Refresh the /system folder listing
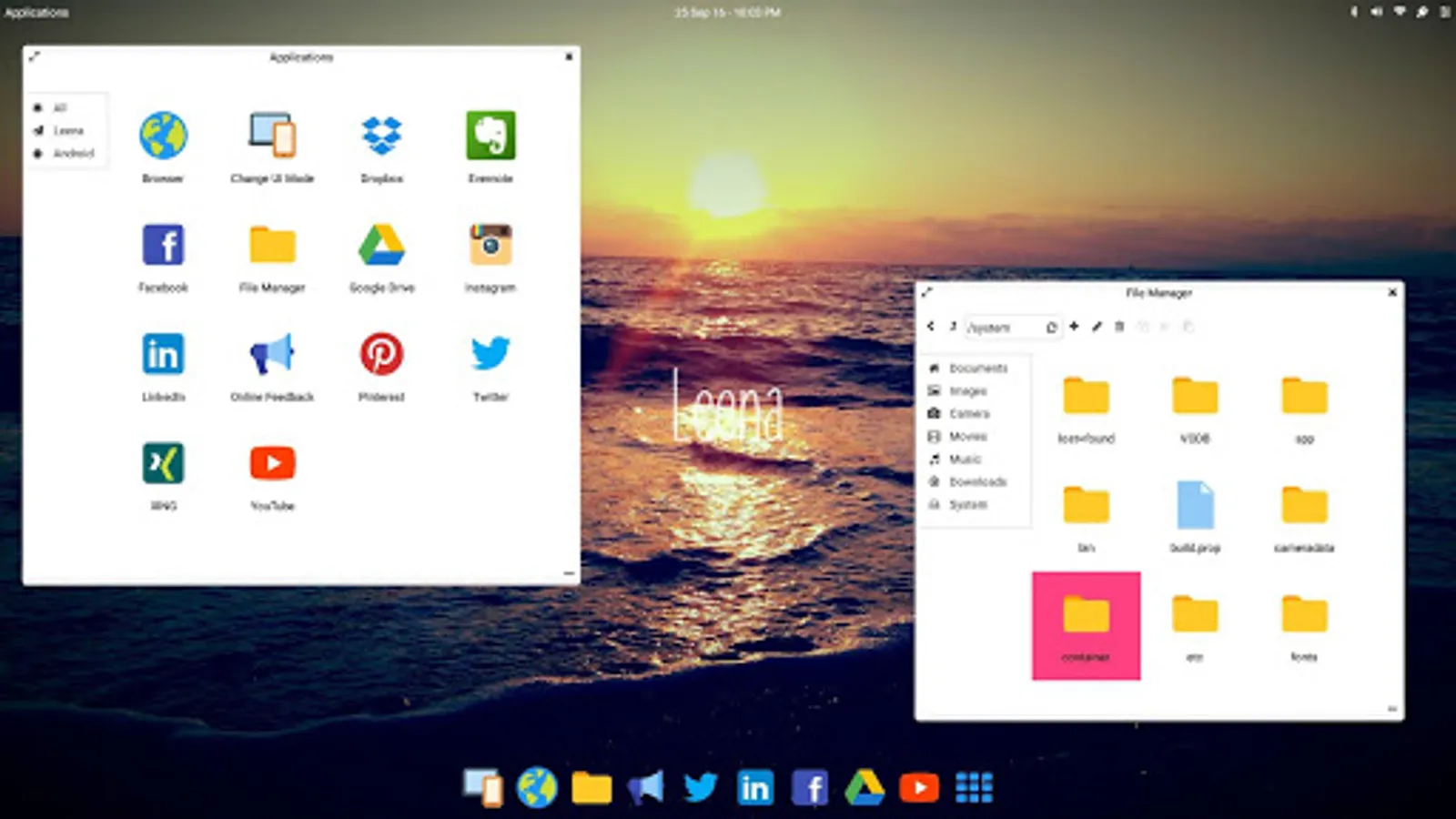This screenshot has height=819, width=1456. [x=1052, y=327]
